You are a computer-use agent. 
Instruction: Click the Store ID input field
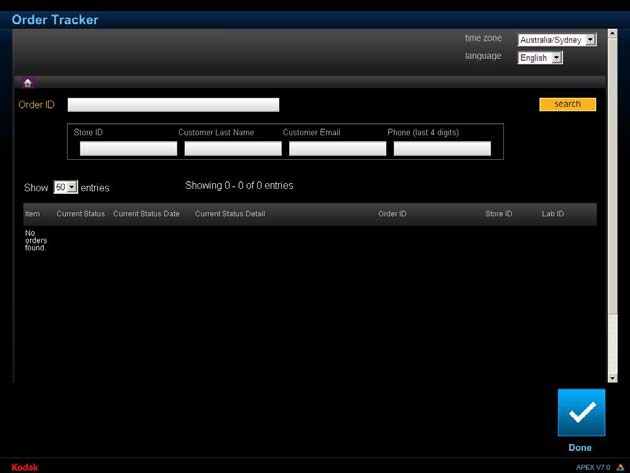click(x=128, y=149)
